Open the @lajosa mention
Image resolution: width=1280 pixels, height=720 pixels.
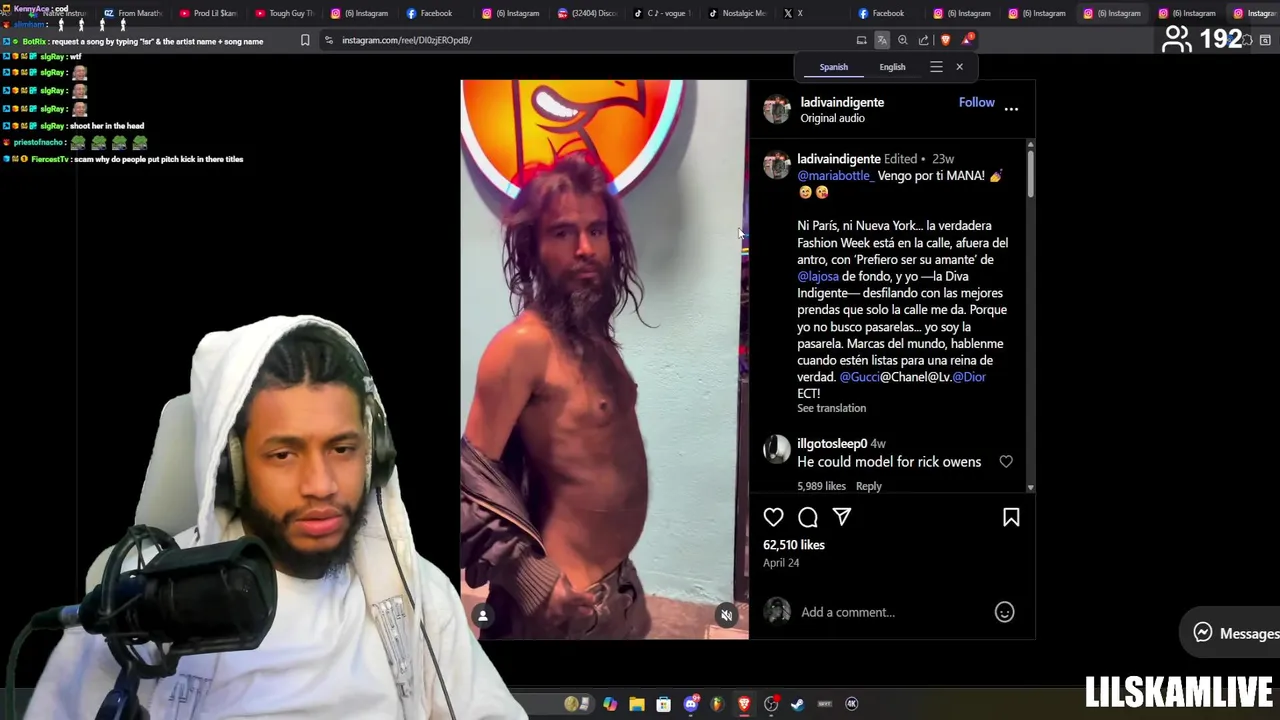[818, 276]
